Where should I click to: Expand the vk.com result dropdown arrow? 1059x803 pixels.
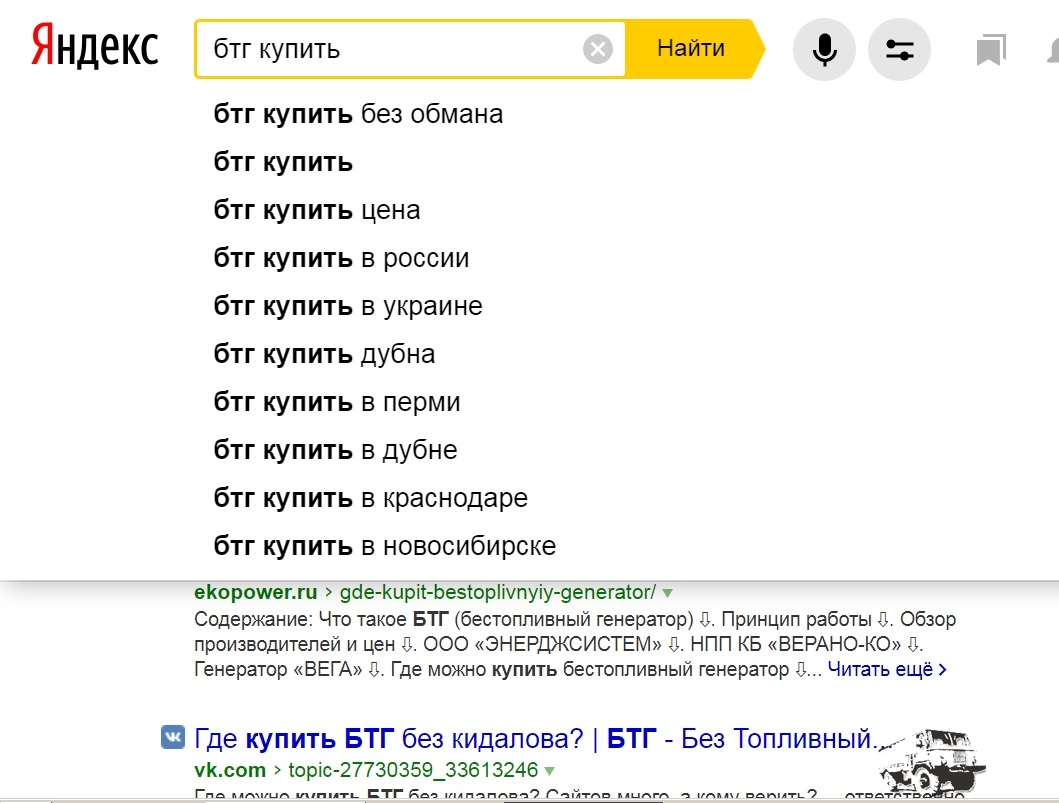tap(549, 771)
